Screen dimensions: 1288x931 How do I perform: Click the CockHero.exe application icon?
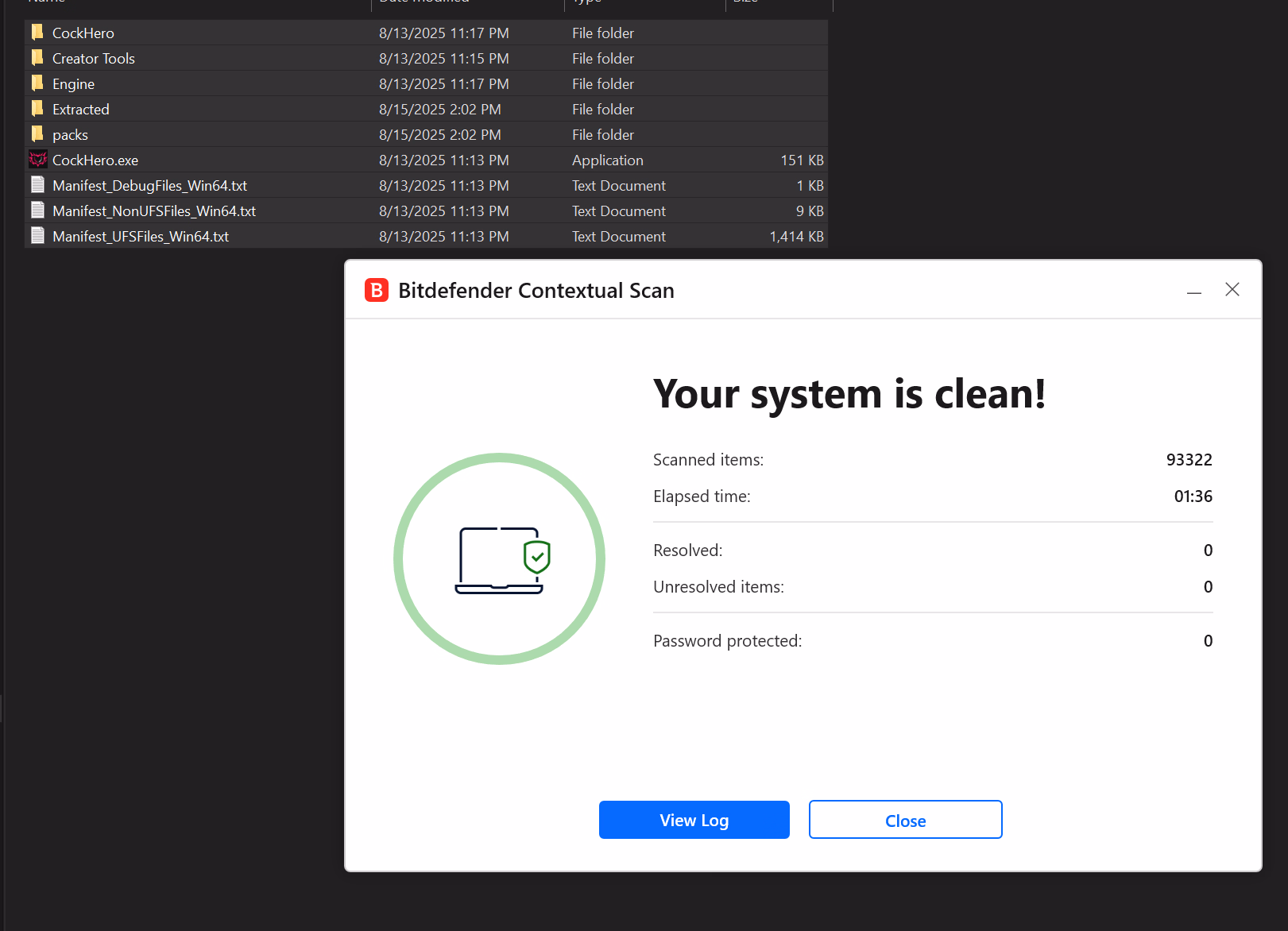coord(37,160)
